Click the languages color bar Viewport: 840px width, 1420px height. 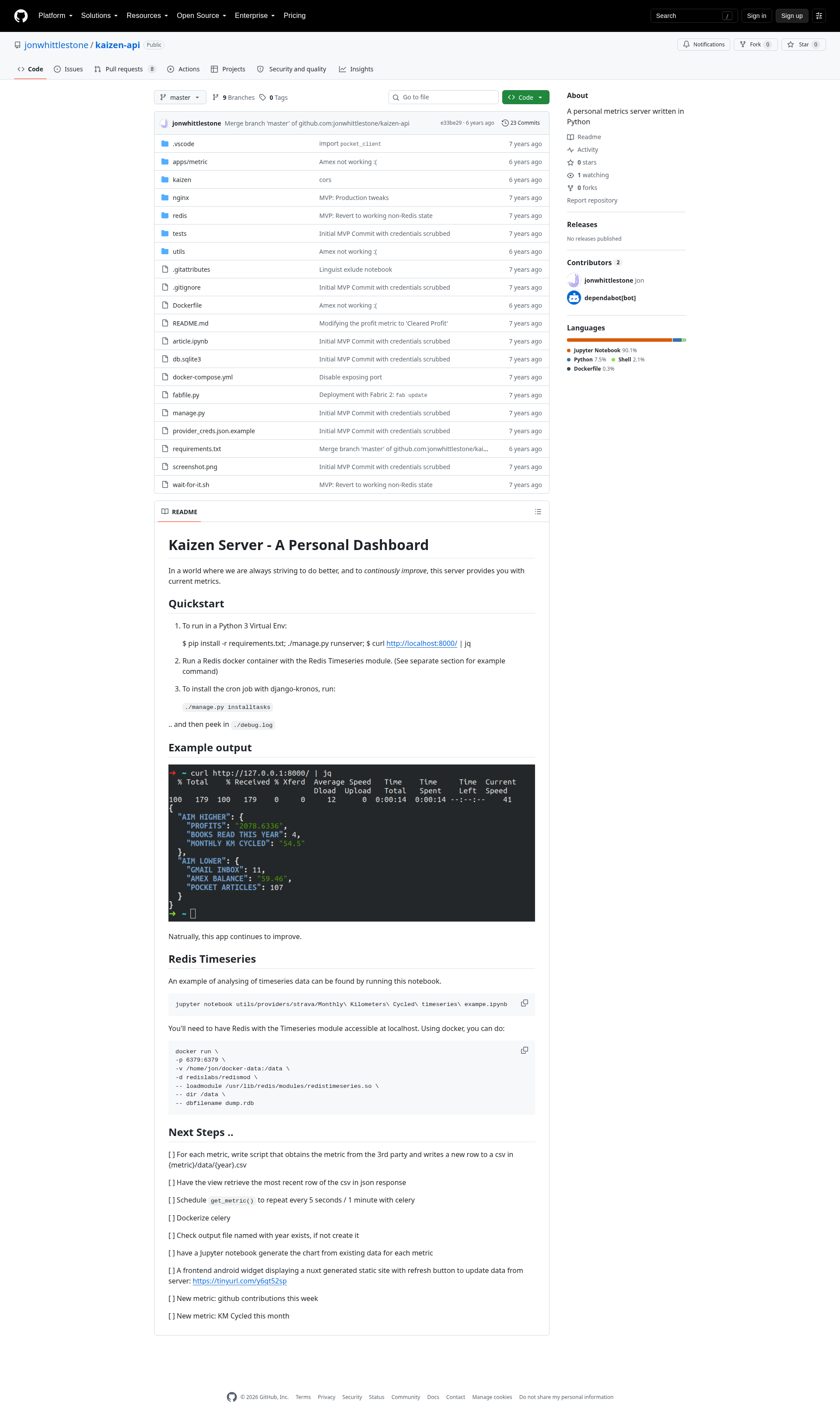[x=626, y=340]
